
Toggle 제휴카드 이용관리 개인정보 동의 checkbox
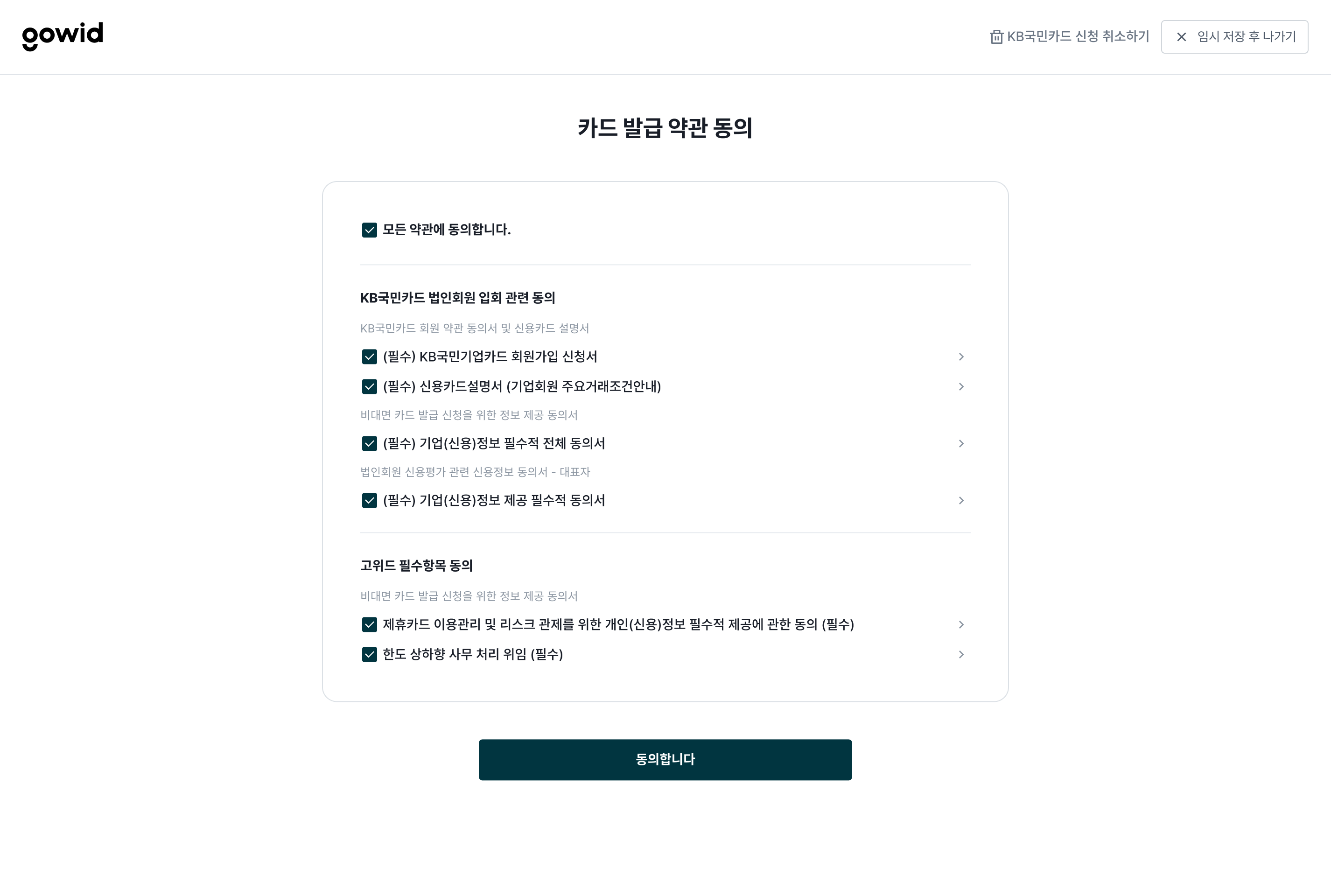point(369,624)
